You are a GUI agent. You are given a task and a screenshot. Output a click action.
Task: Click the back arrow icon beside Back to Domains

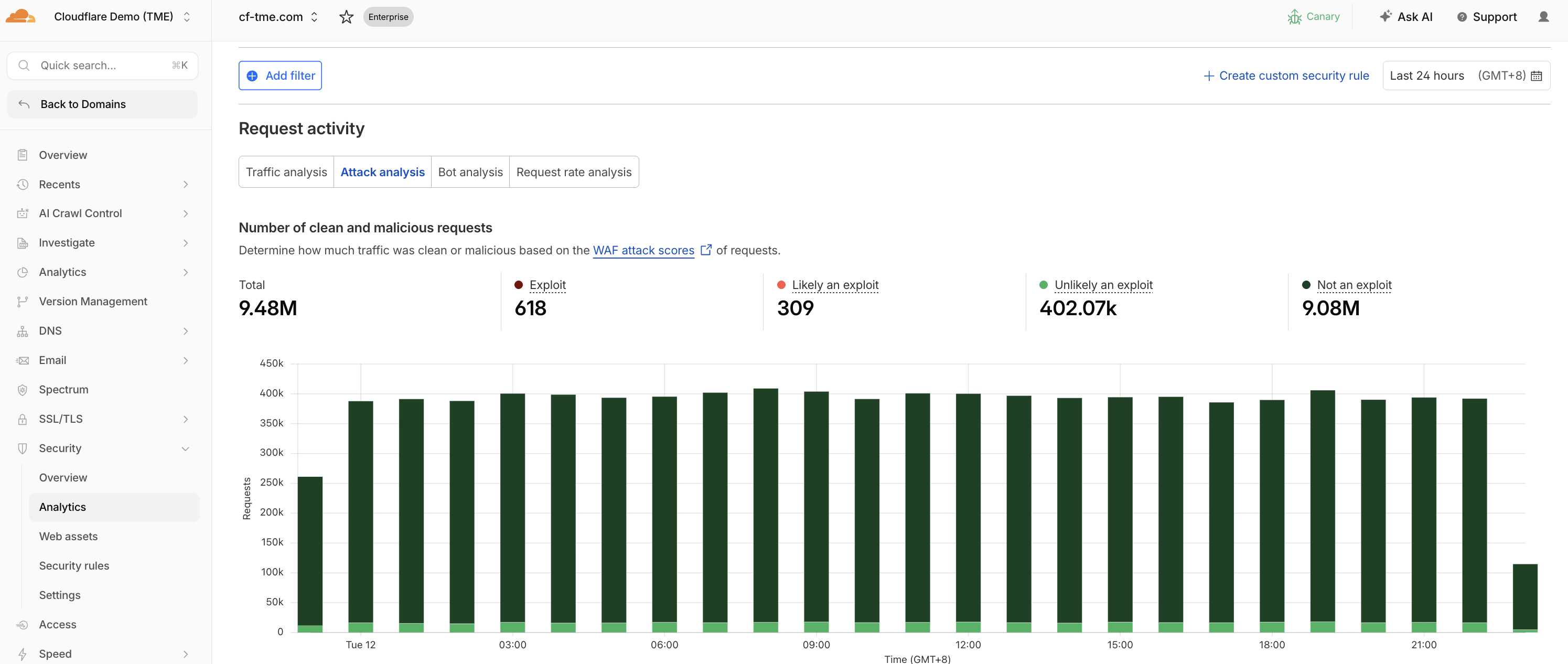tap(24, 104)
